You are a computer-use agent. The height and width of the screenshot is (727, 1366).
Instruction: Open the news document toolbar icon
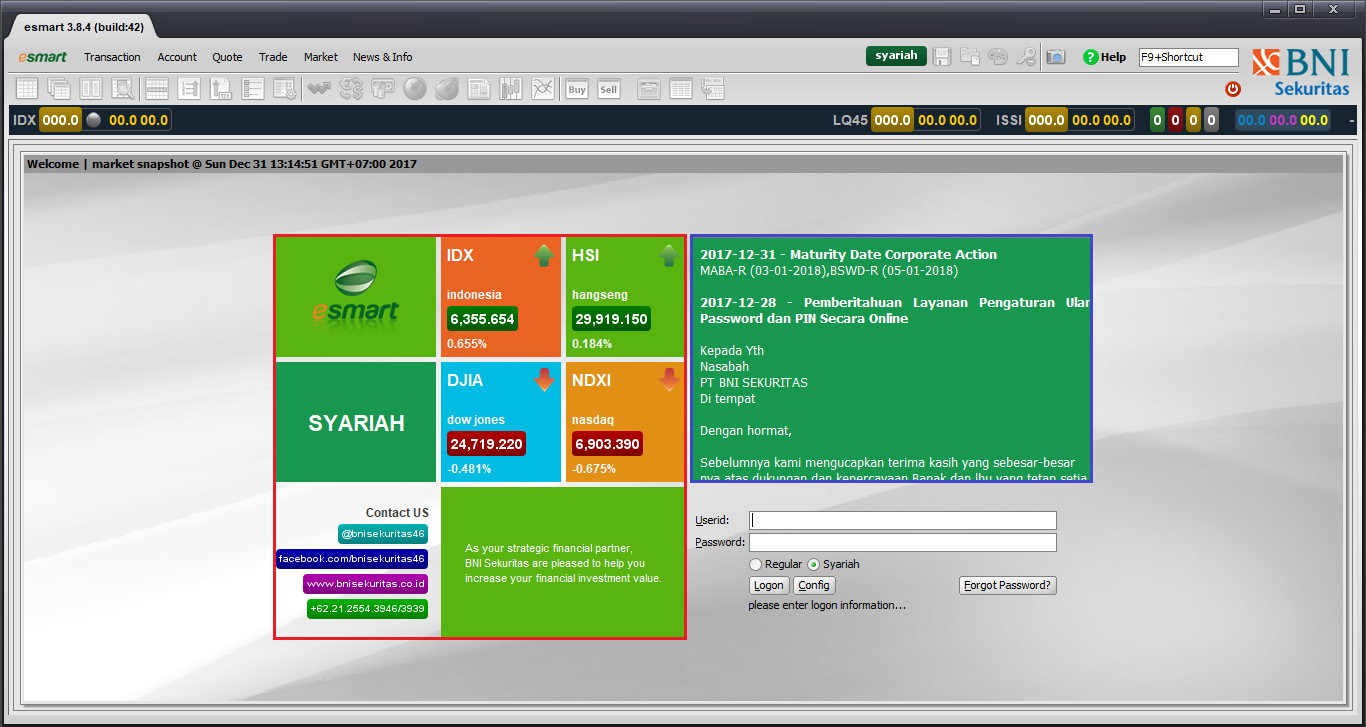click(x=479, y=89)
